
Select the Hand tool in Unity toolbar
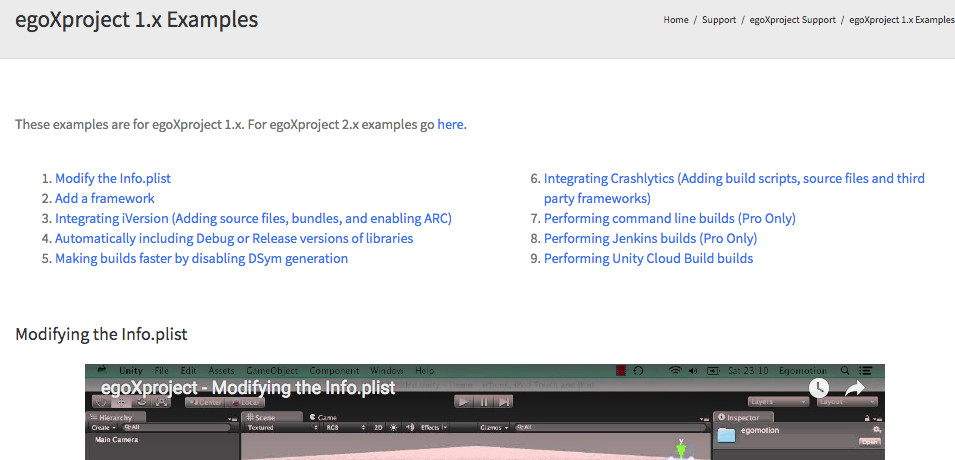pos(102,402)
